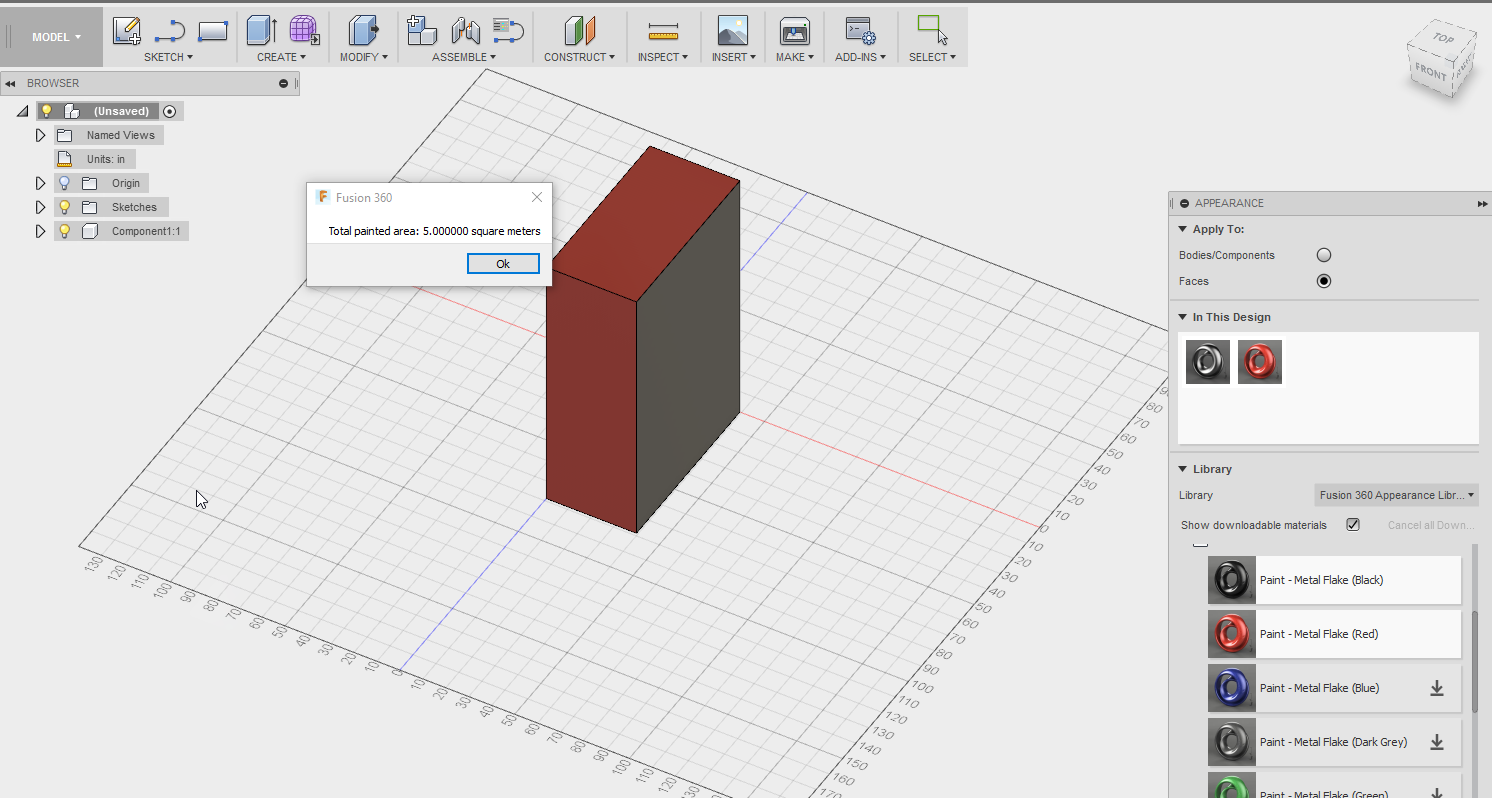
Task: Click the Insert image icon
Action: (732, 31)
